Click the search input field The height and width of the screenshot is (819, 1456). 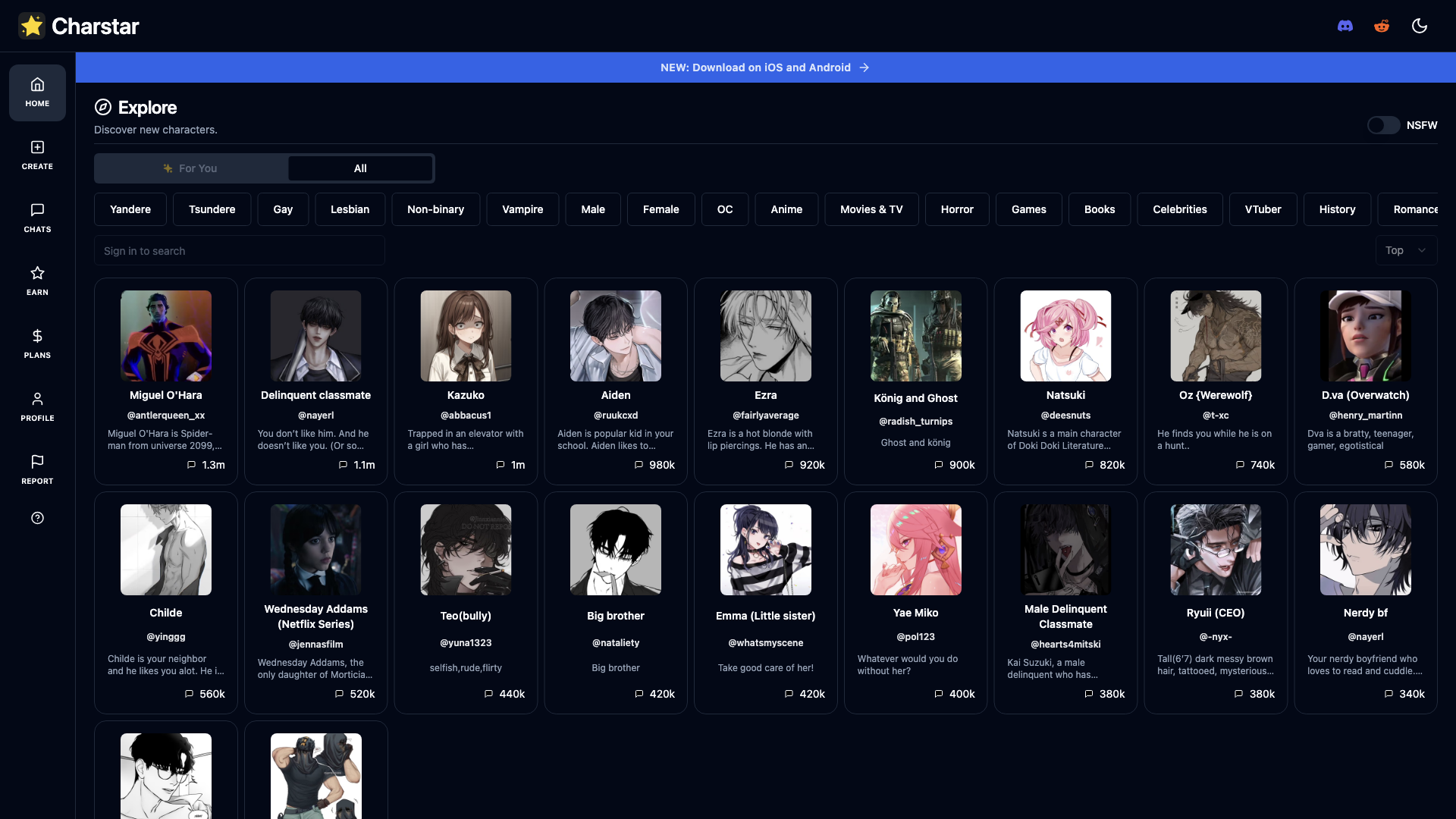tap(239, 251)
